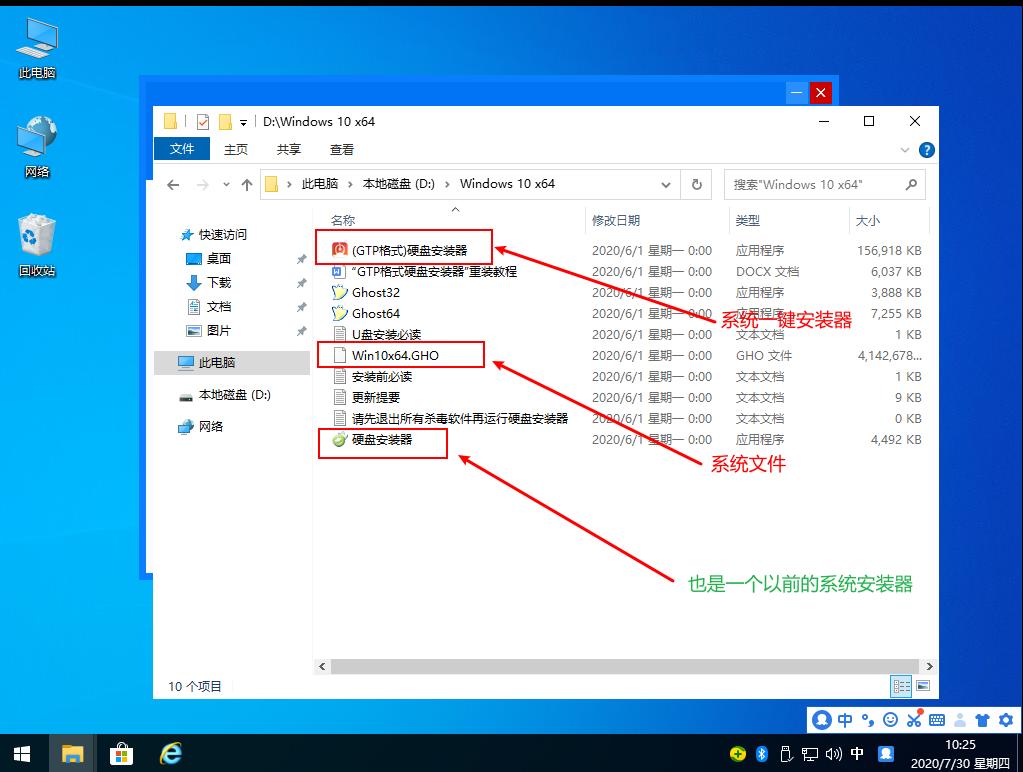Screen dimensions: 1023x772
Task: Change input method skin with the shirt icon
Action: [x=982, y=719]
